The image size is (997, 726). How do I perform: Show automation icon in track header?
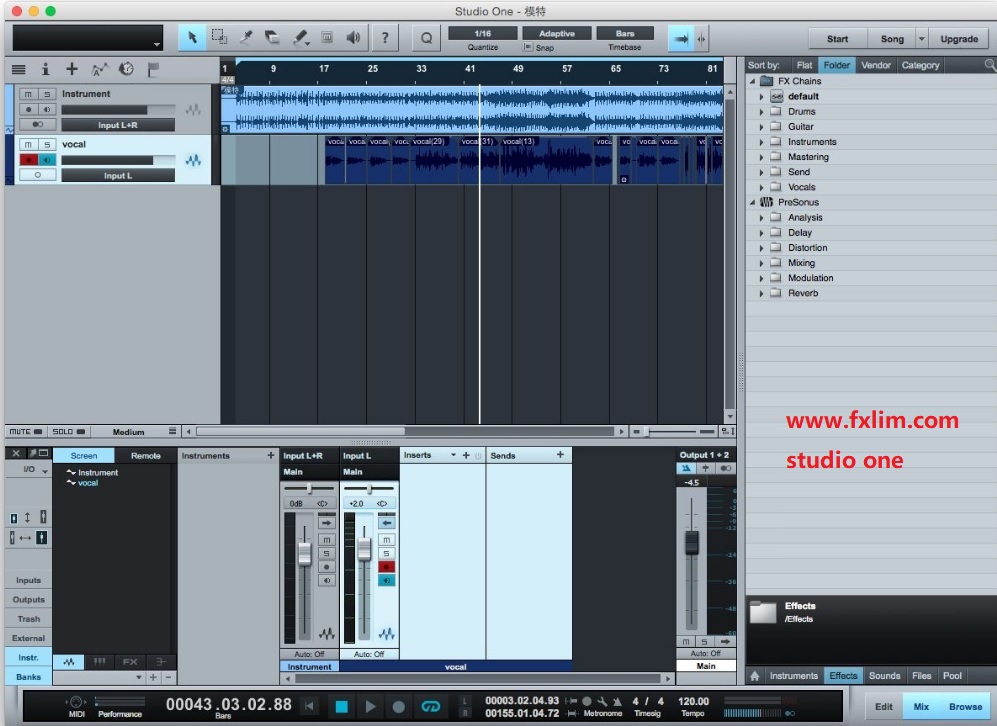click(x=99, y=69)
